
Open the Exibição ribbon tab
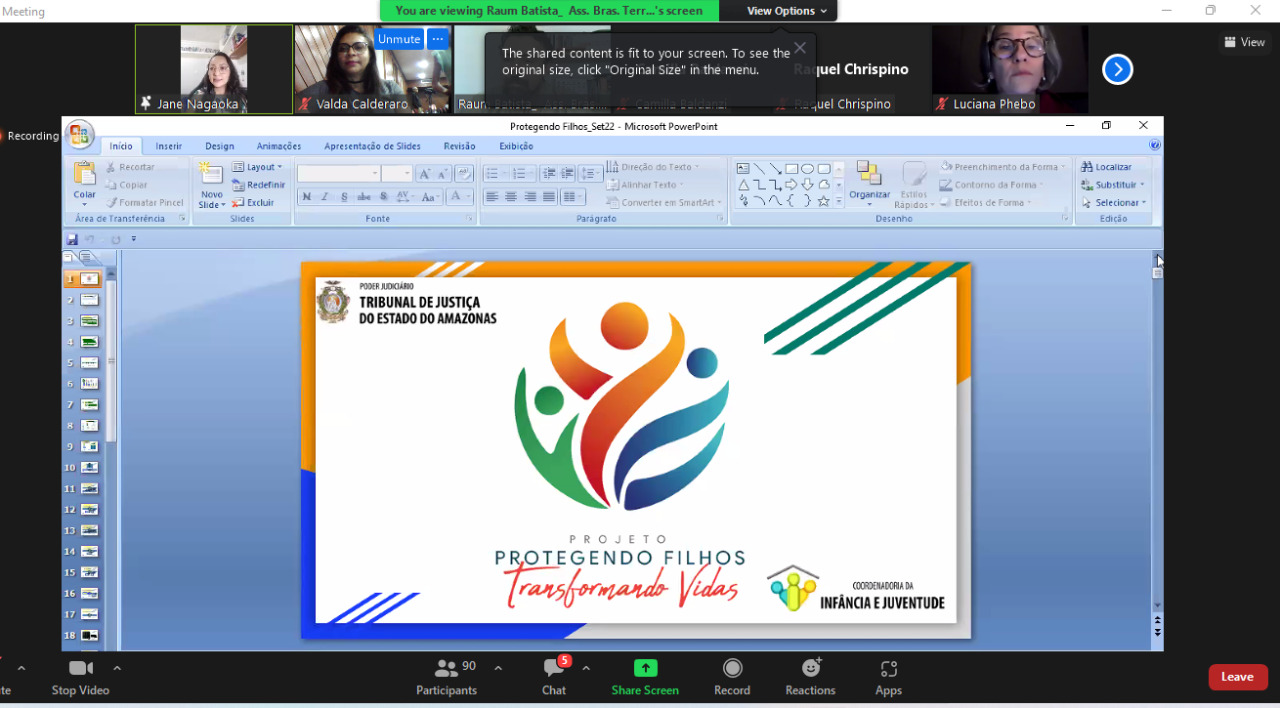pos(516,146)
